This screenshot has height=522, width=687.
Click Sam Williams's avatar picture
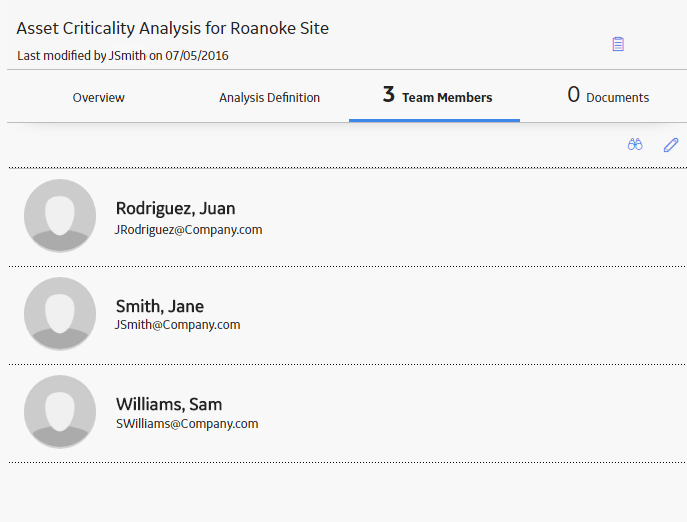click(60, 412)
